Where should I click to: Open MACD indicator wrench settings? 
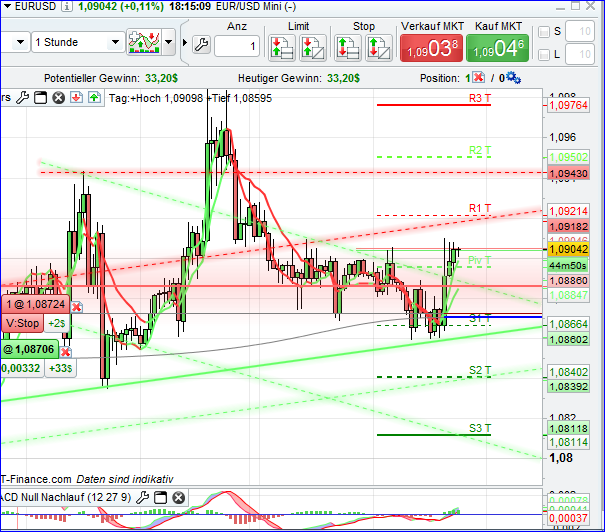(x=144, y=497)
